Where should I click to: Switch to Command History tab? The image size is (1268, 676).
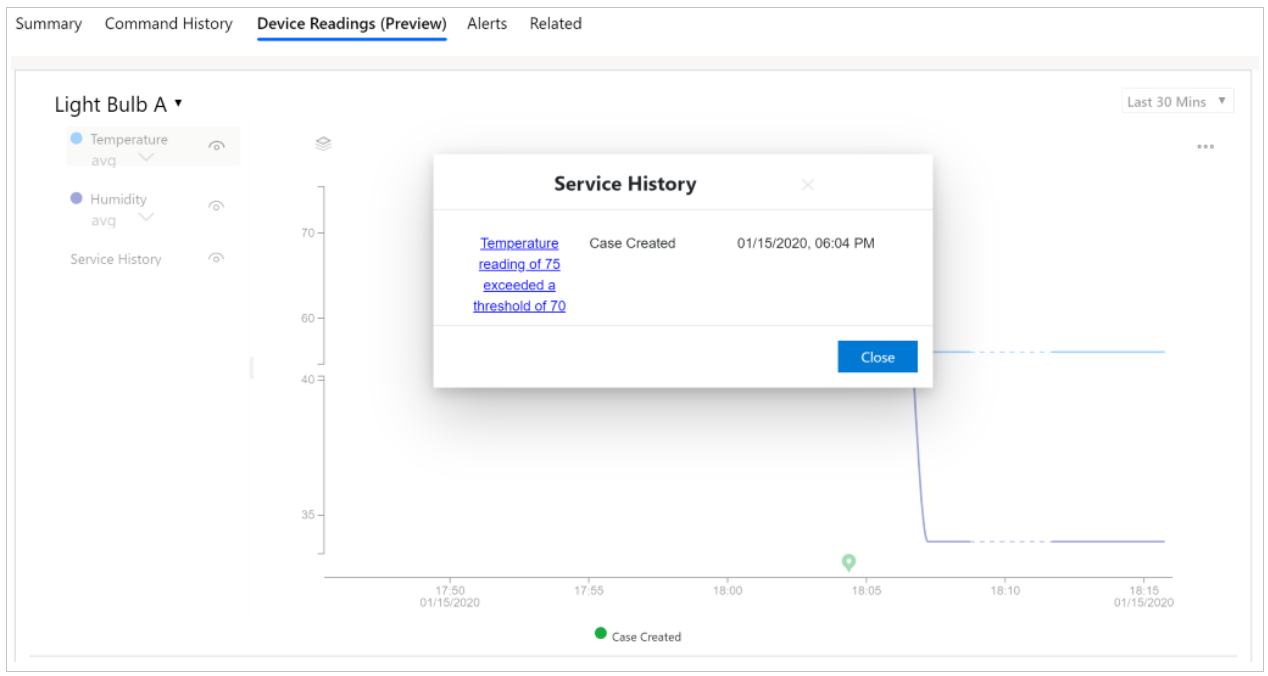168,23
